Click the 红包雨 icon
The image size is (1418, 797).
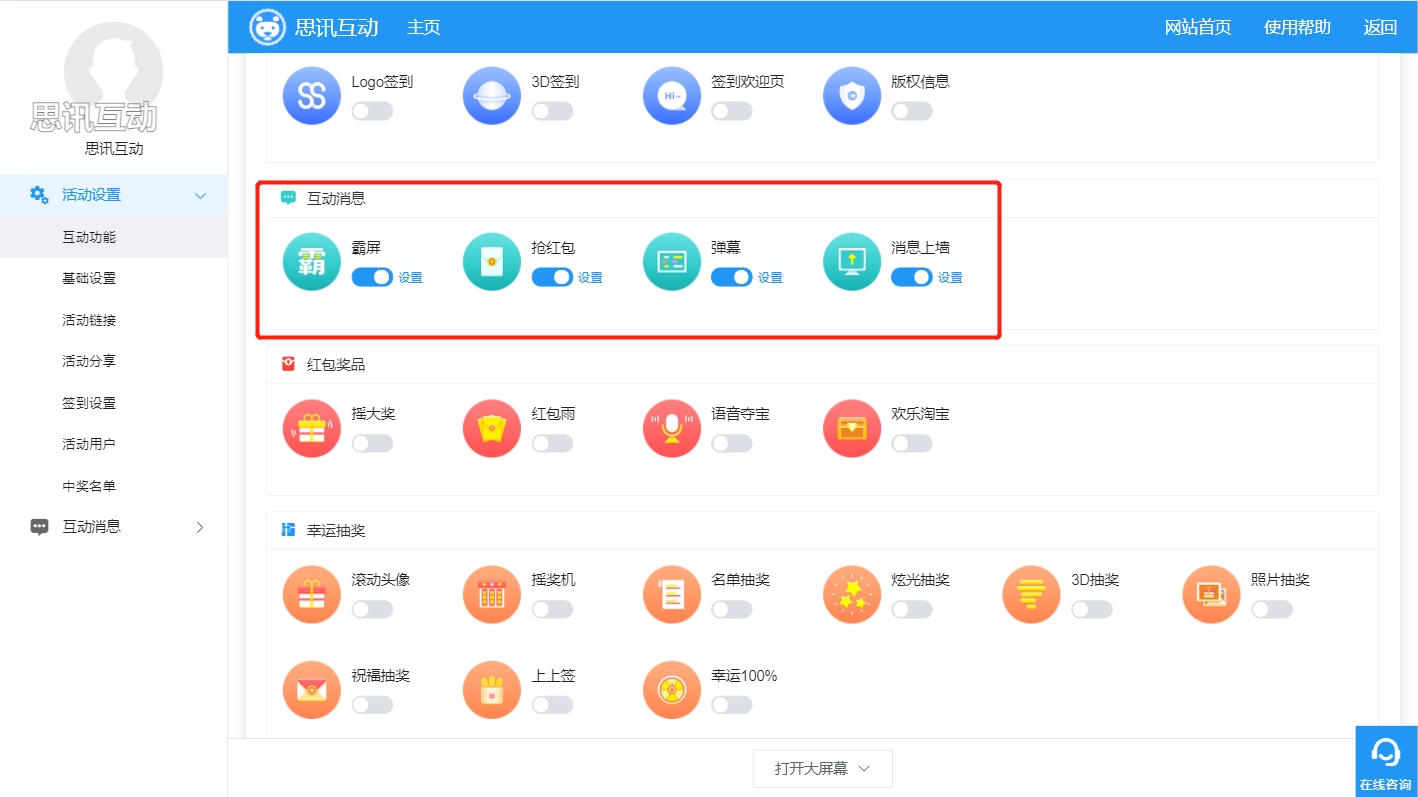click(492, 428)
